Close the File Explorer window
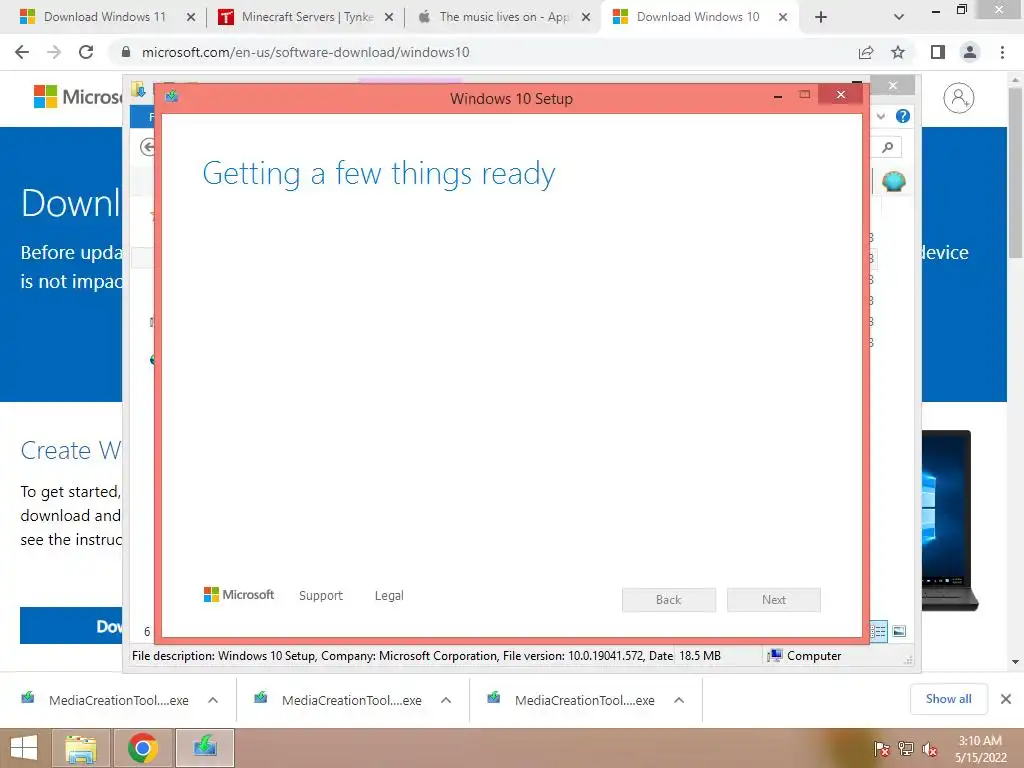 [893, 86]
